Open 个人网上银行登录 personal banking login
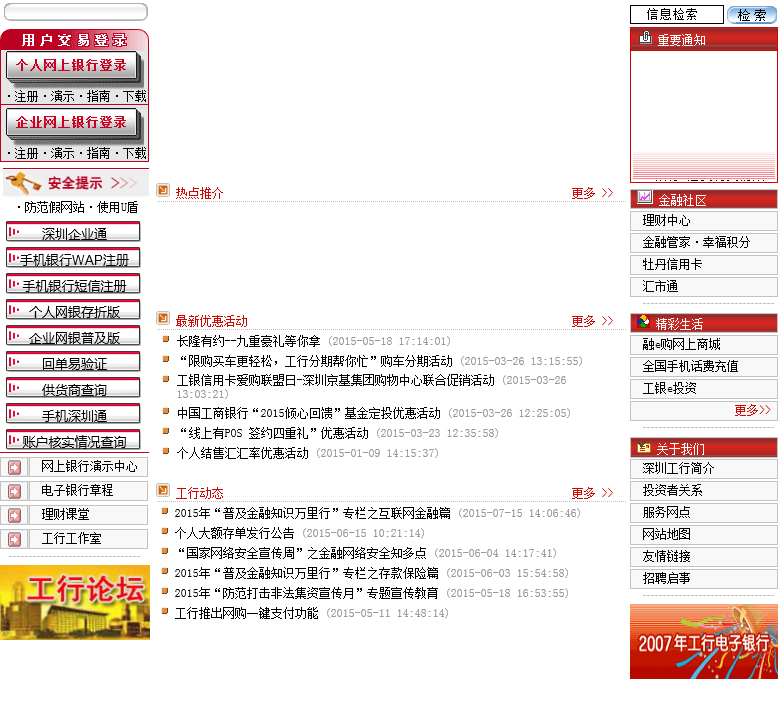778x707 pixels. tap(71, 65)
